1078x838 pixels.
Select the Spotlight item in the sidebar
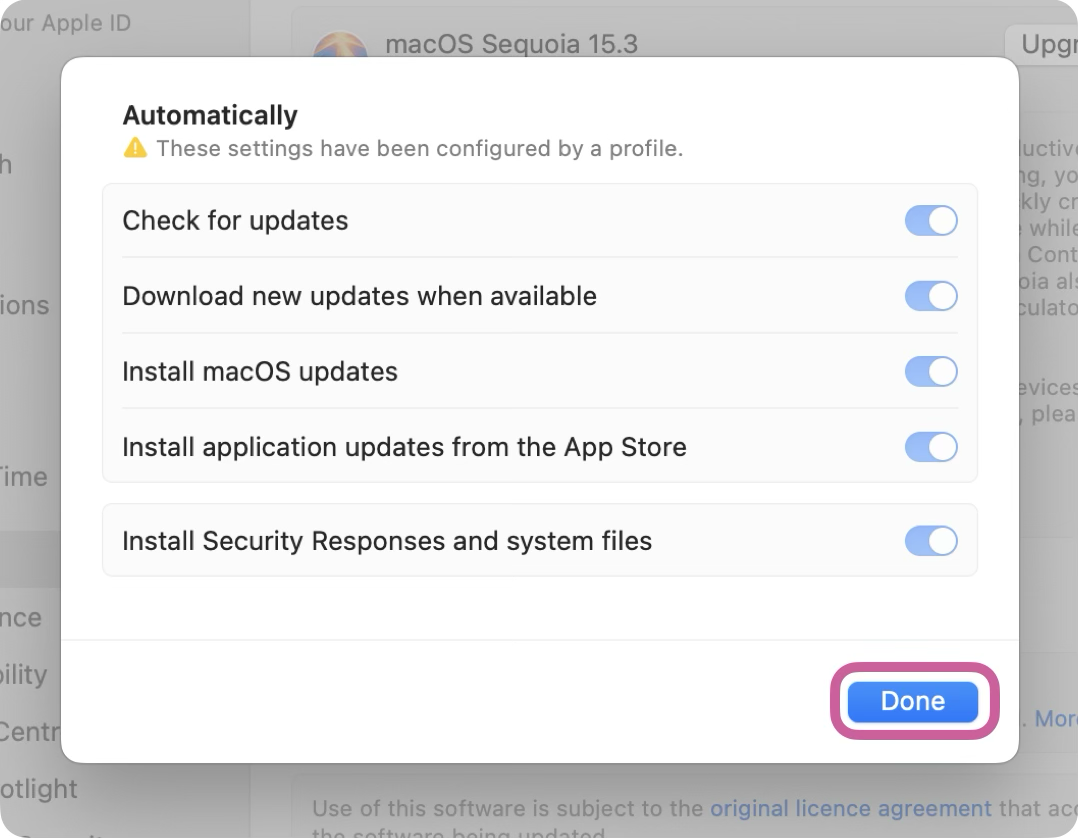pos(38,789)
